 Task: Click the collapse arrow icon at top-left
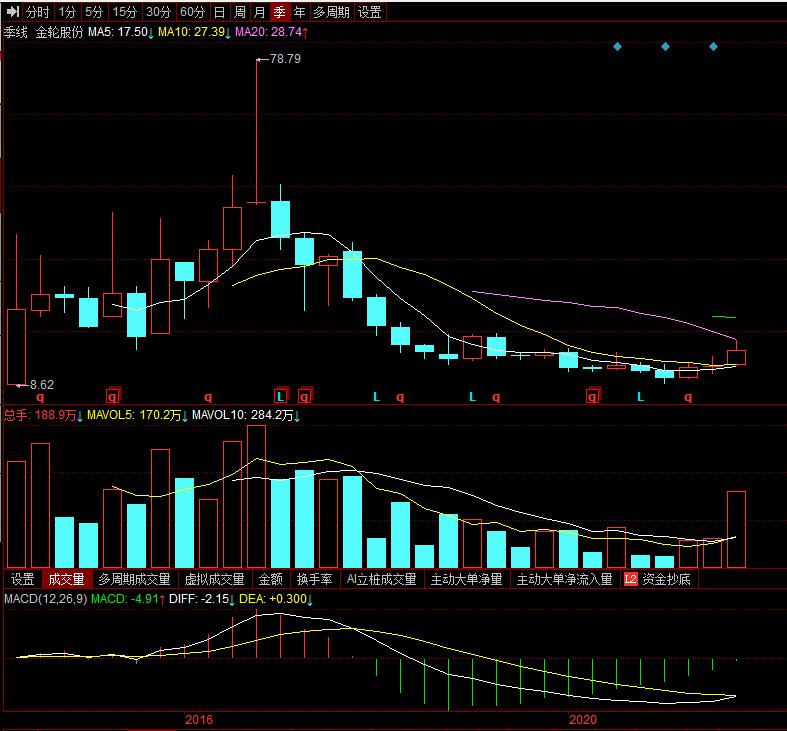tap(12, 12)
